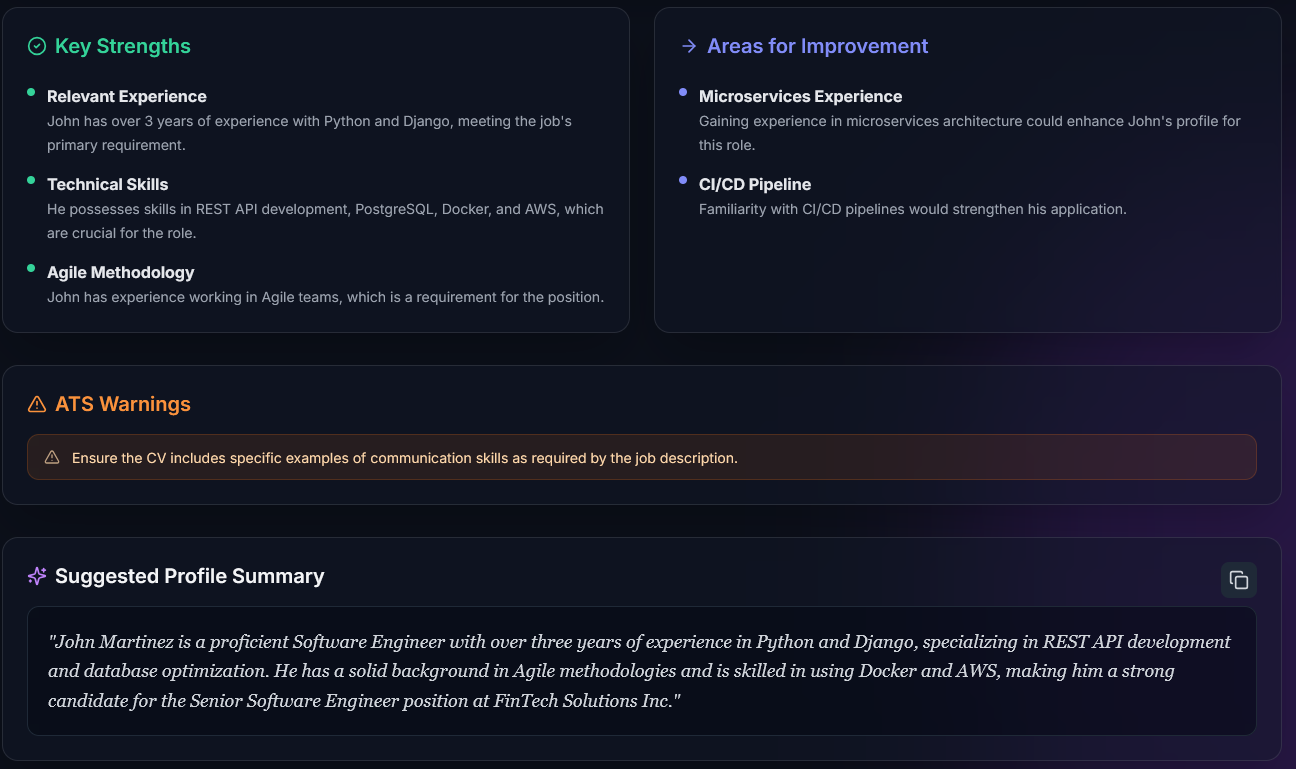Image resolution: width=1296 pixels, height=769 pixels.
Task: Click the Microservices Experience improvement title
Action: pos(800,96)
